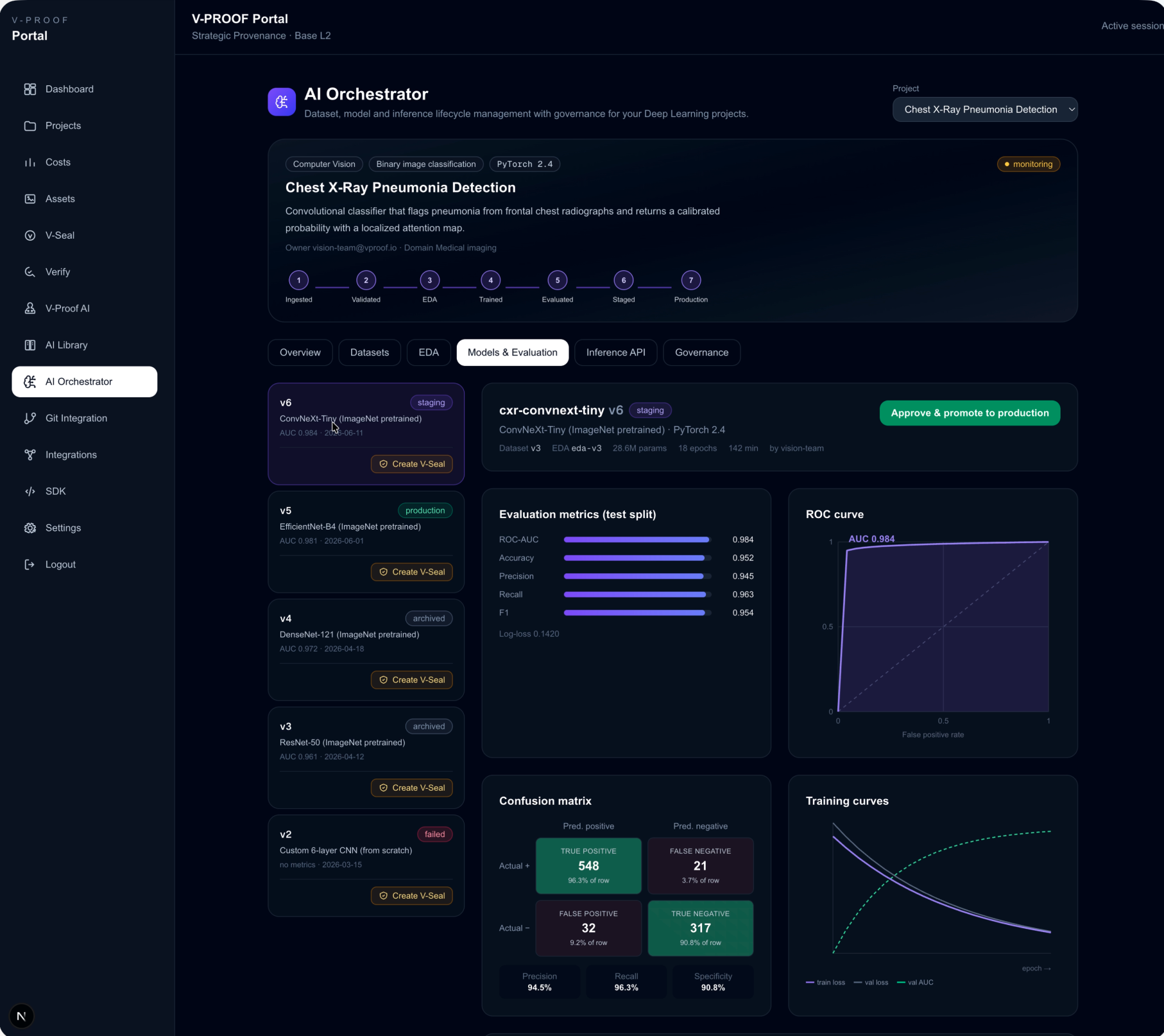The image size is (1164, 1036).
Task: Click the False Positive 32 cell
Action: coord(588,928)
